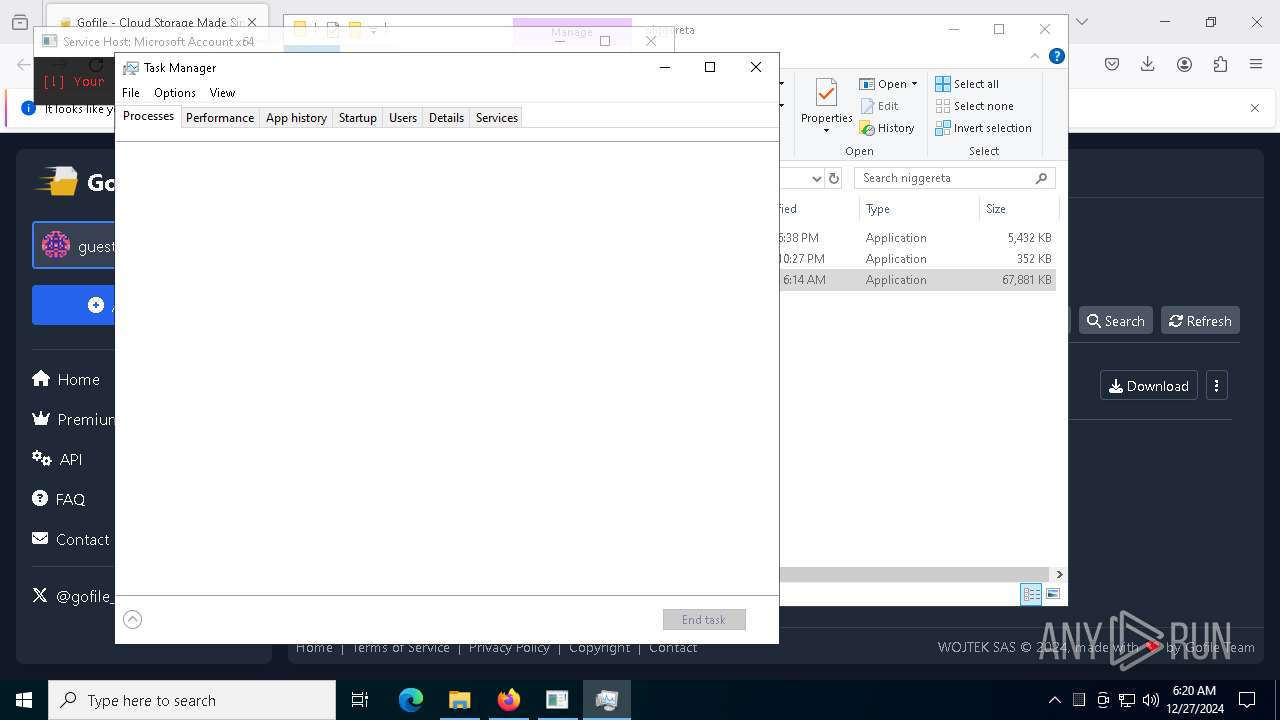Open the @gofile X link in sidebar
The height and width of the screenshot is (720, 1280).
[72, 596]
